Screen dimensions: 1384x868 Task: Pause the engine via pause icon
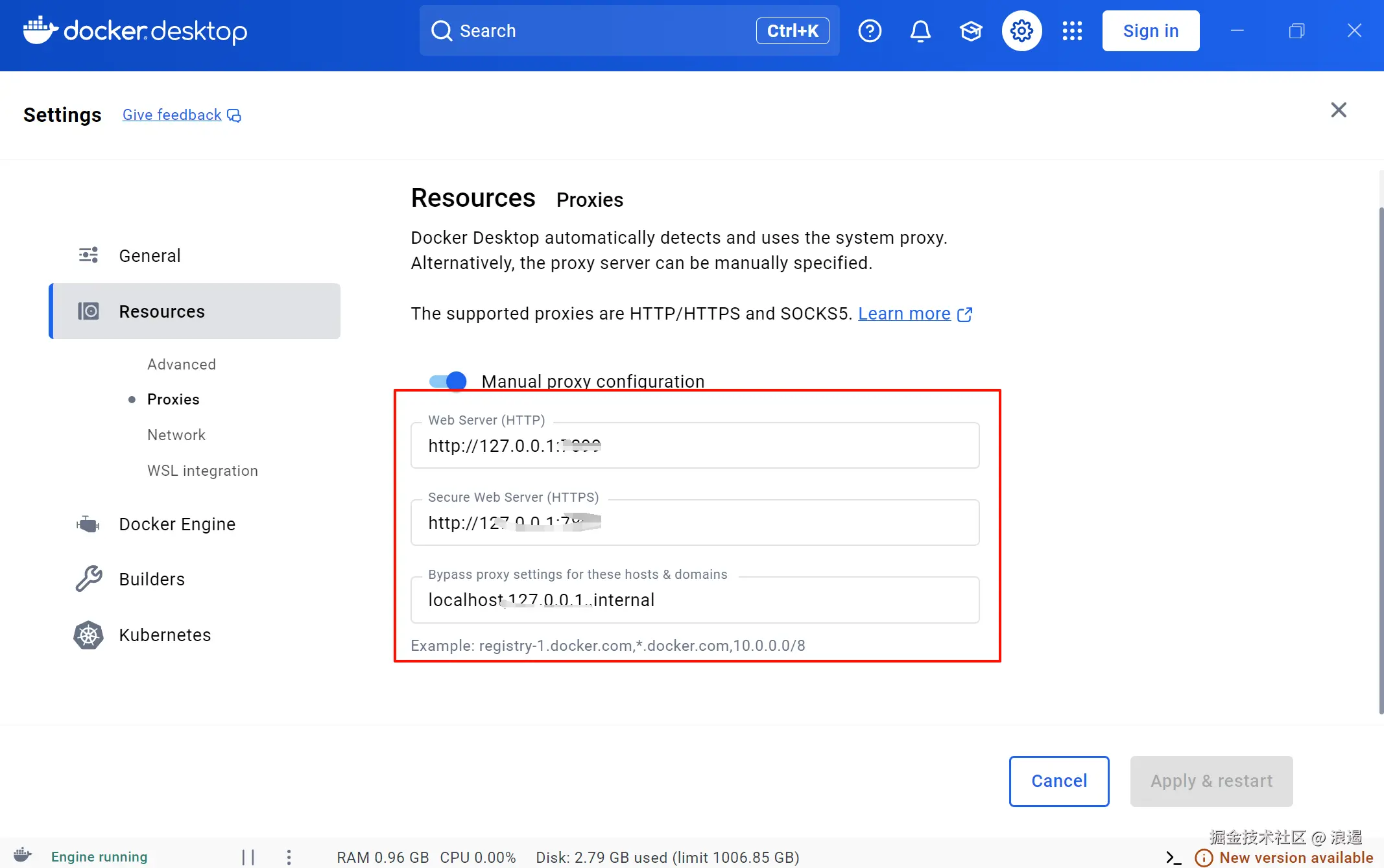(x=248, y=857)
